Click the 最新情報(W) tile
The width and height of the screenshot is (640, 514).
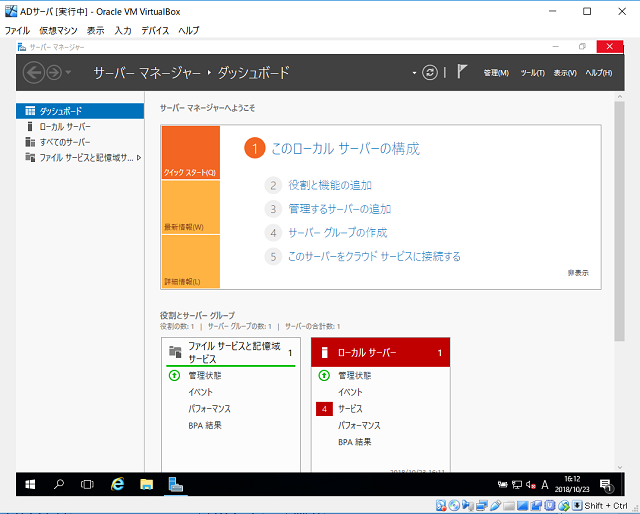(191, 207)
